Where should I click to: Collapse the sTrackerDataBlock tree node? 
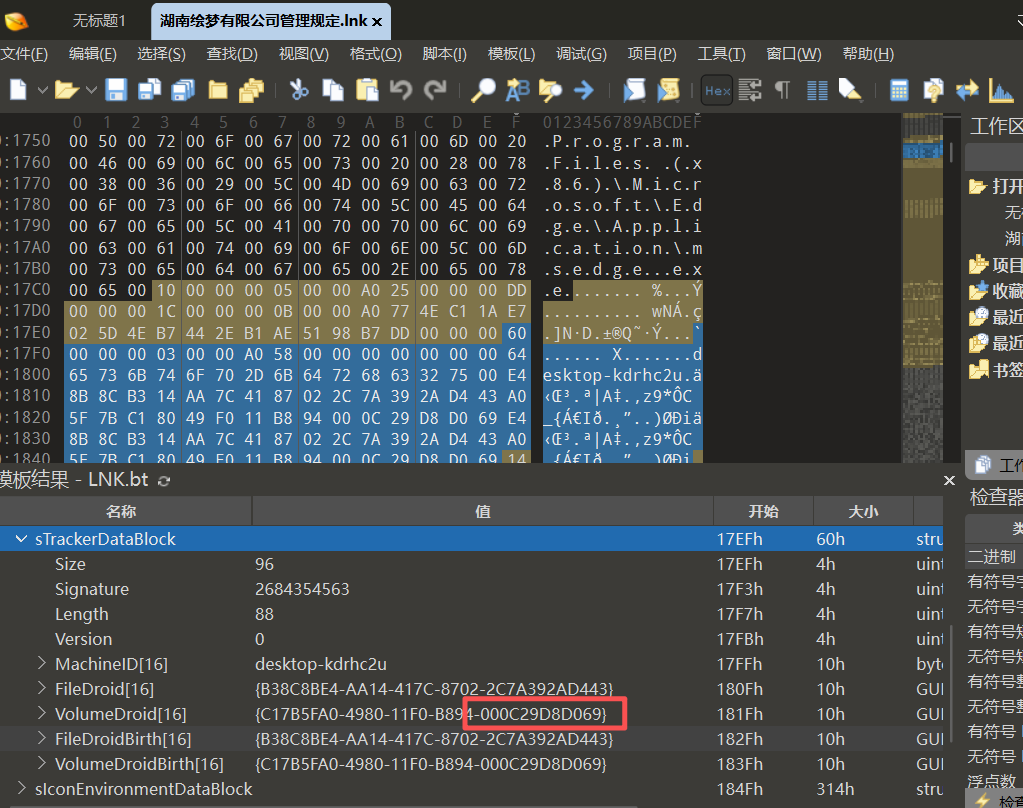pyautogui.click(x=21, y=539)
